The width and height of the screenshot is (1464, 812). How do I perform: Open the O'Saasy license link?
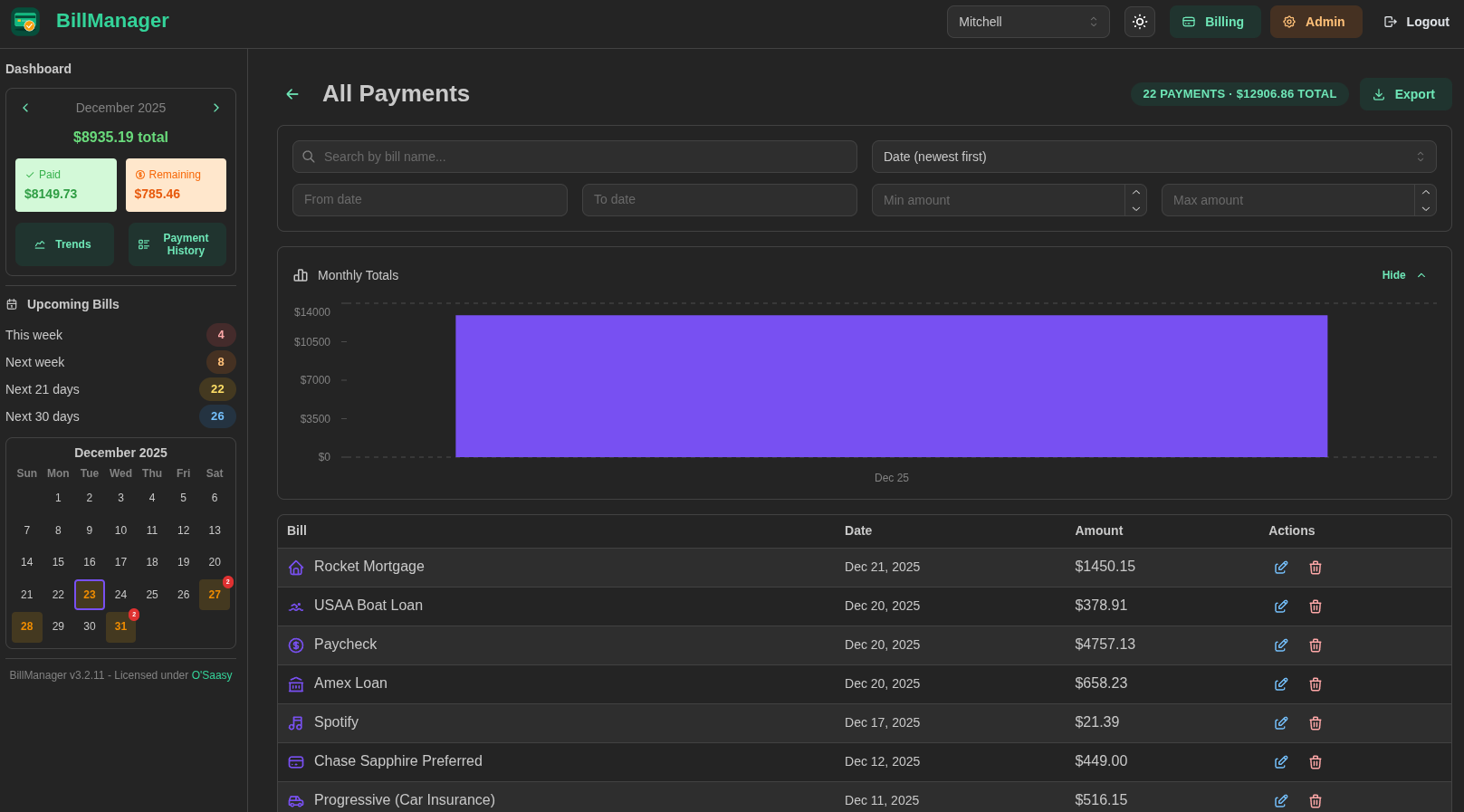212,675
